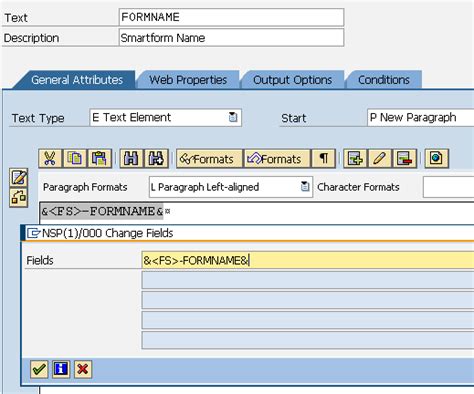474x394 pixels.
Task: Click the URL globe icon in toolbar
Action: (436, 158)
